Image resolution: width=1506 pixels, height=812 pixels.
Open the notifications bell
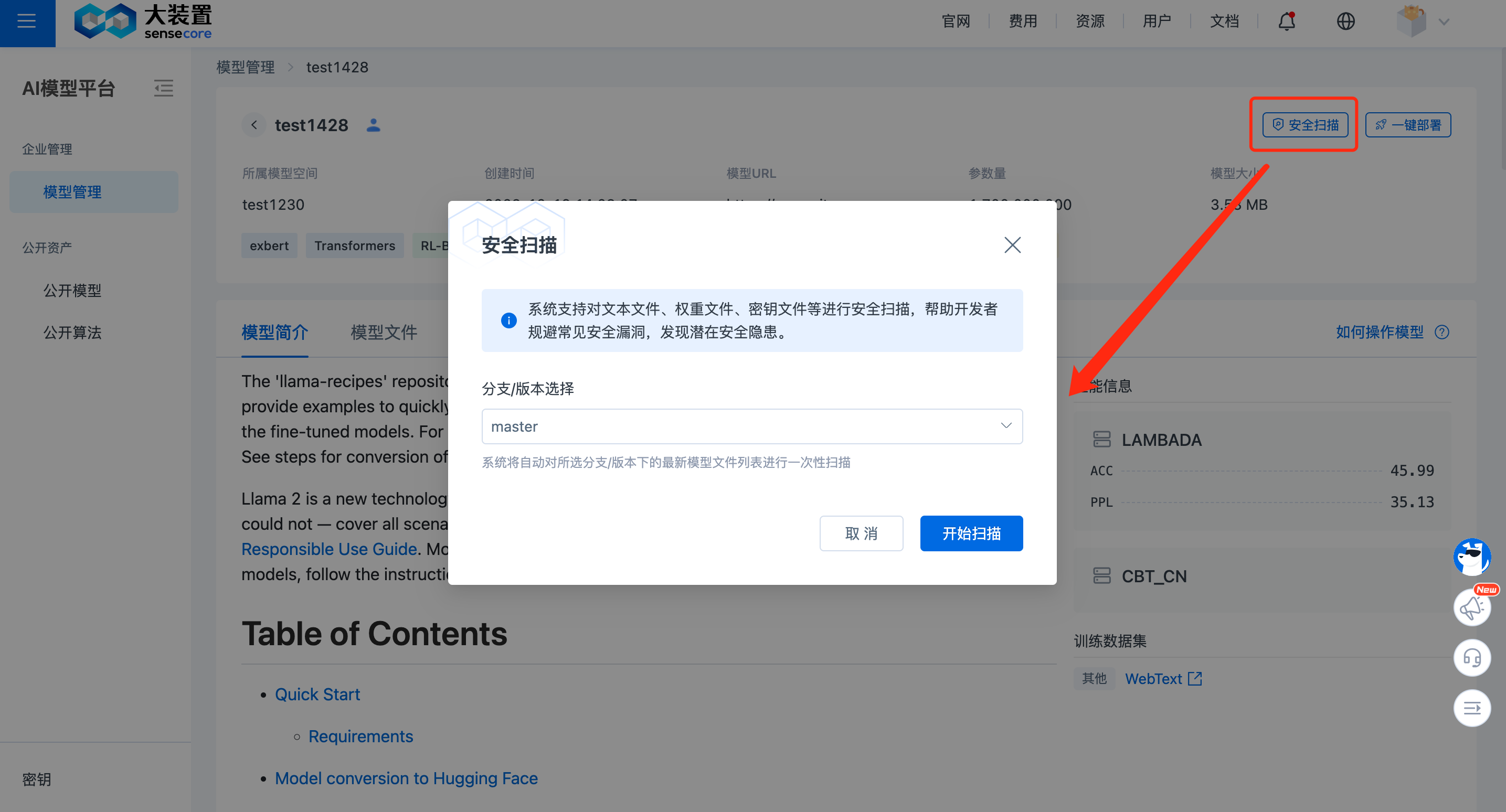pos(1286,22)
